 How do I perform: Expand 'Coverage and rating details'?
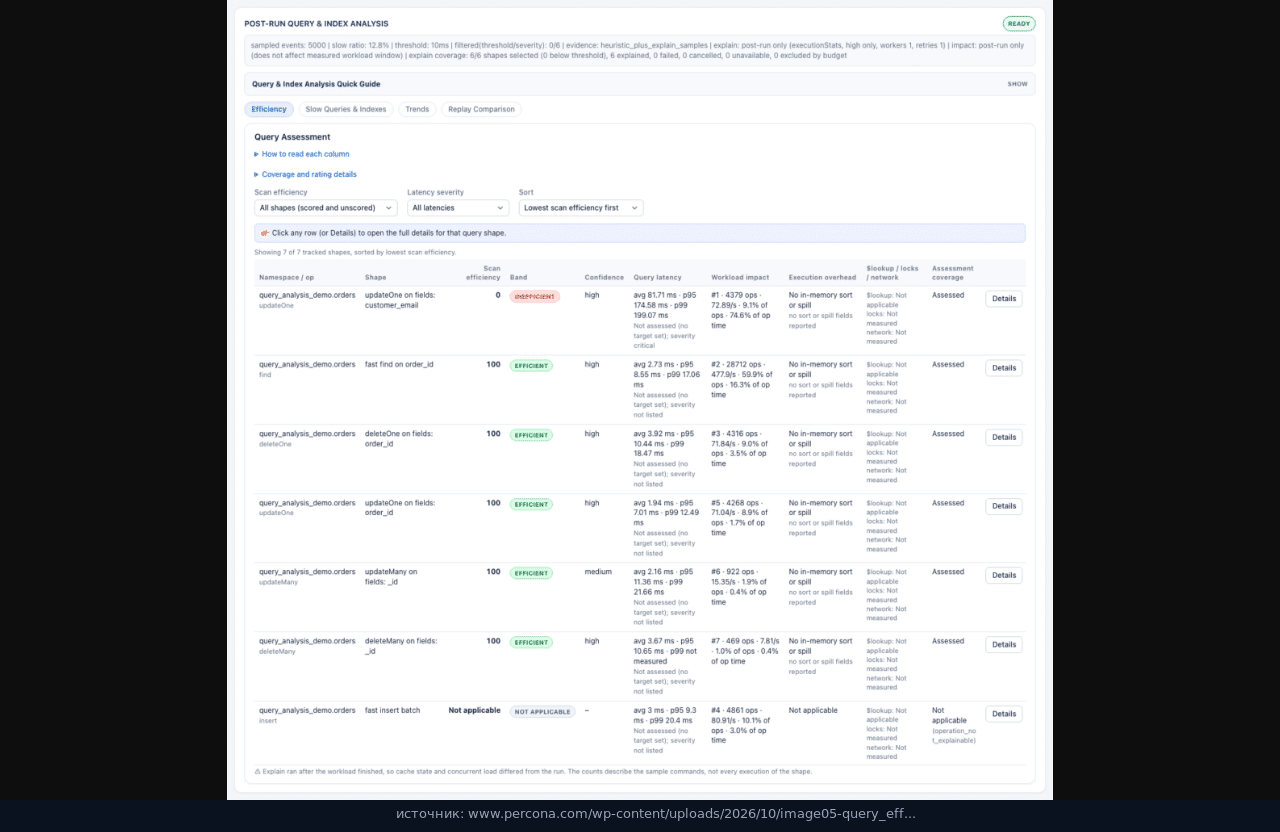click(305, 174)
